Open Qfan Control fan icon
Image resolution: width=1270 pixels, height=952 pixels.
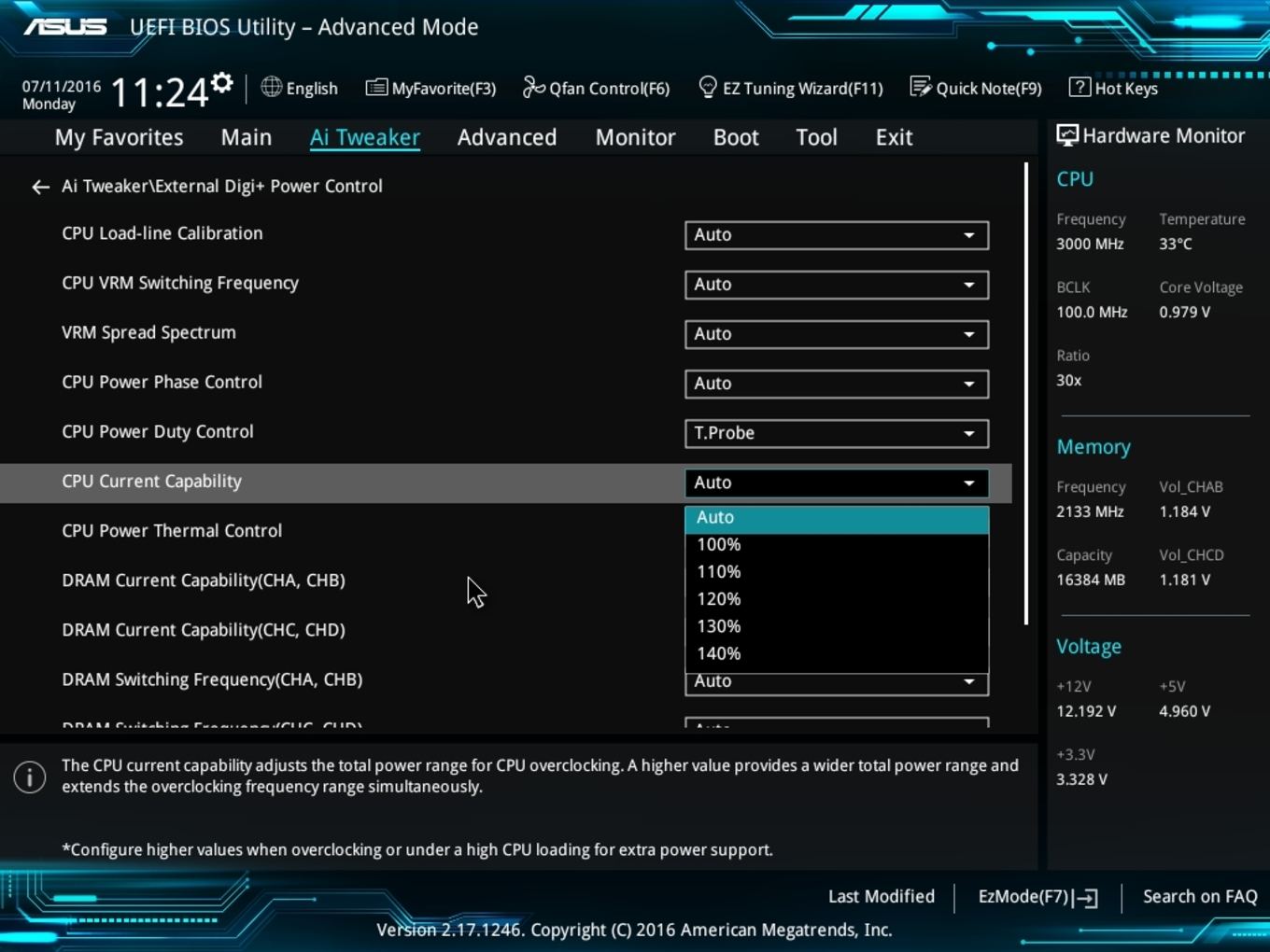(x=533, y=88)
